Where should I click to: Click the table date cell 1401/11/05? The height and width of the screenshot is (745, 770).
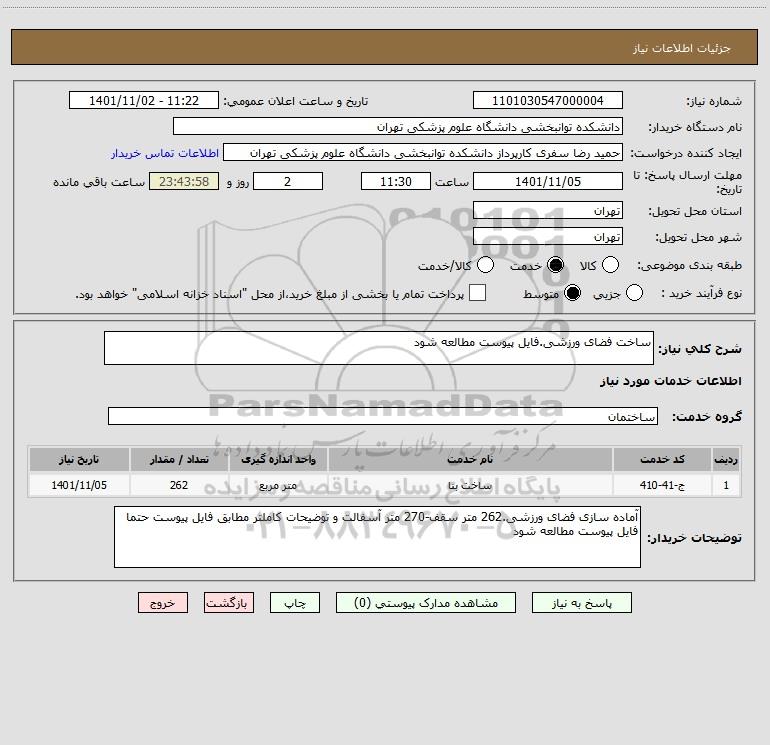[79, 485]
